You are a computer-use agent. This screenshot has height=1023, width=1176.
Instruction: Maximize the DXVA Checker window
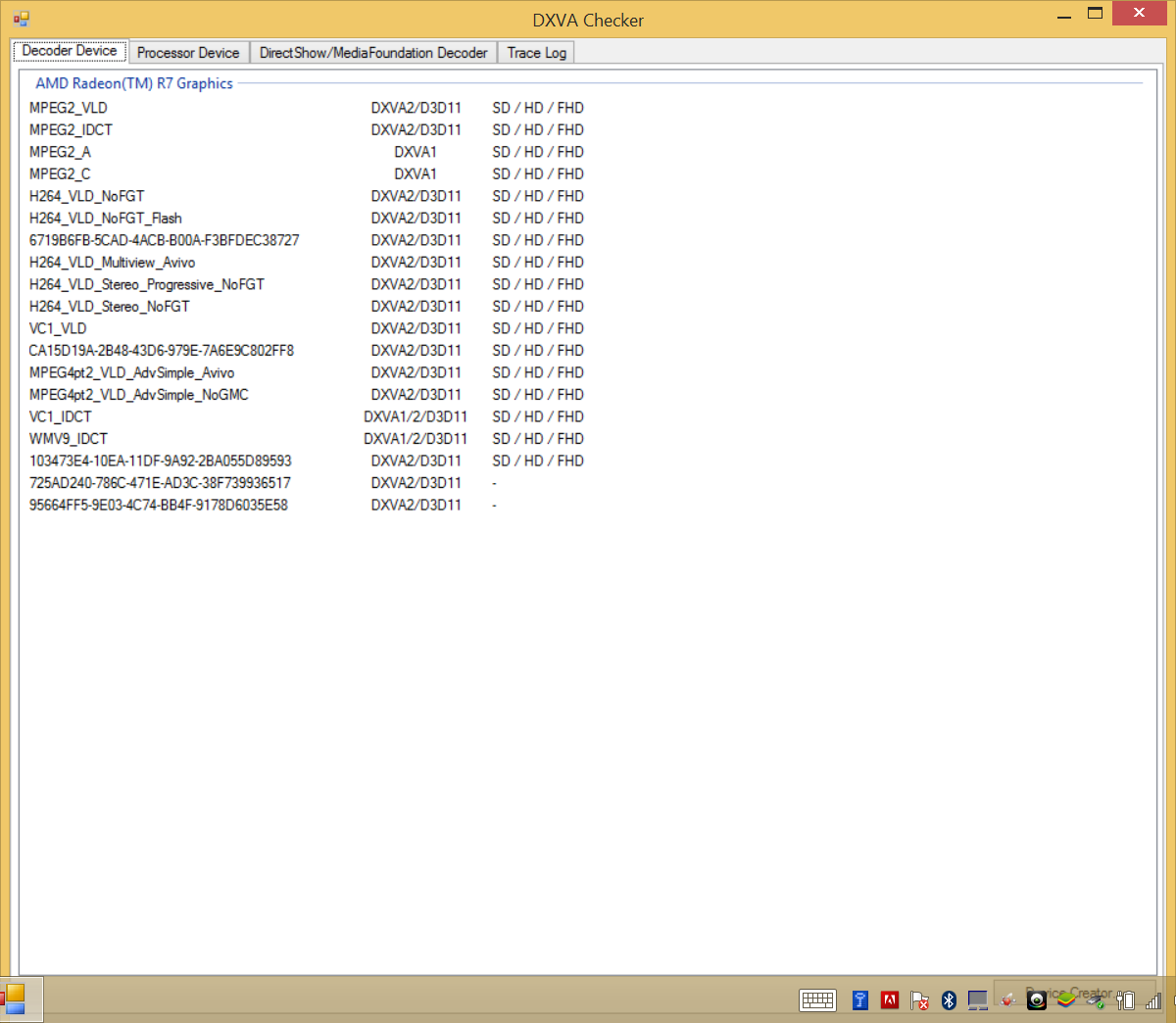1096,14
